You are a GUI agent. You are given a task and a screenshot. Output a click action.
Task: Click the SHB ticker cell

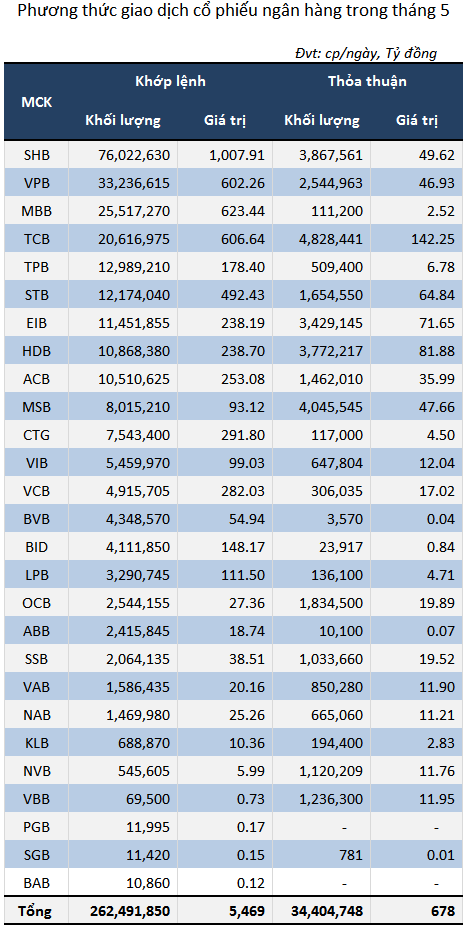tap(37, 155)
